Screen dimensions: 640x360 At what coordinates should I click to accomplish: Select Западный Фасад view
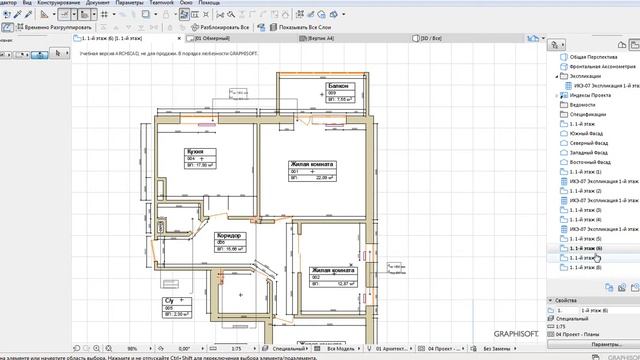tap(589, 153)
